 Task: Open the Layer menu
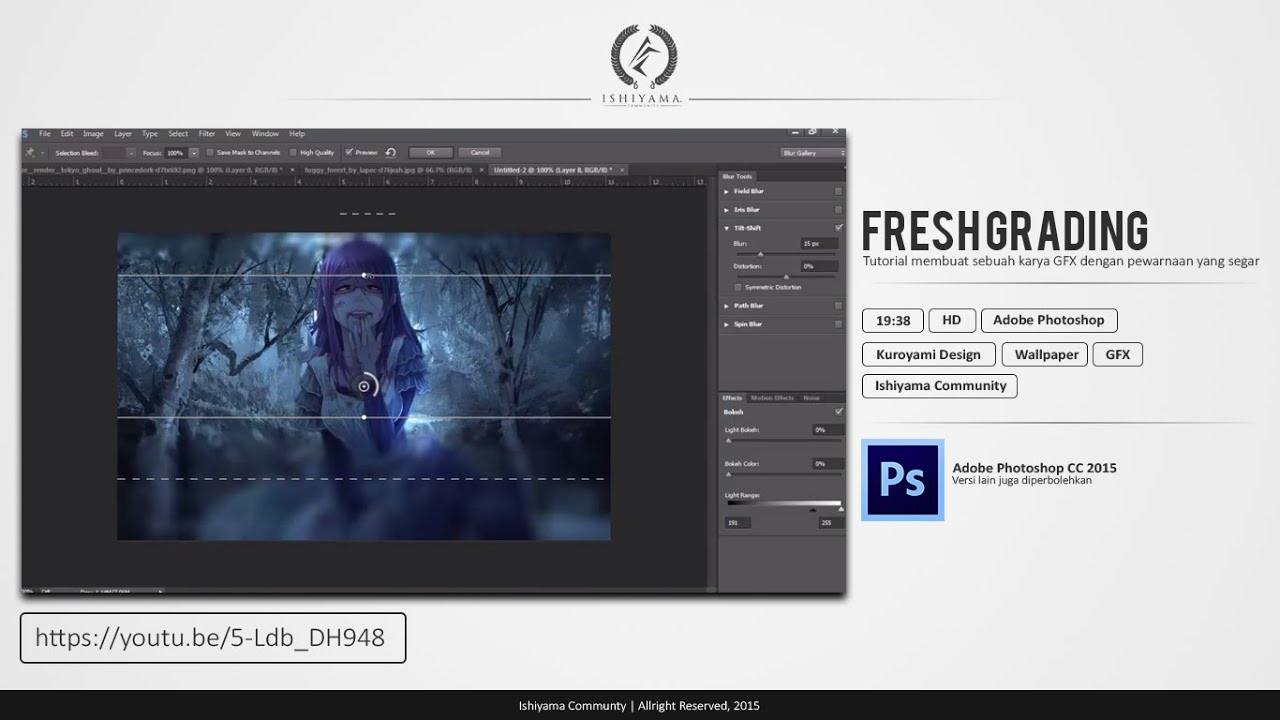click(x=123, y=134)
